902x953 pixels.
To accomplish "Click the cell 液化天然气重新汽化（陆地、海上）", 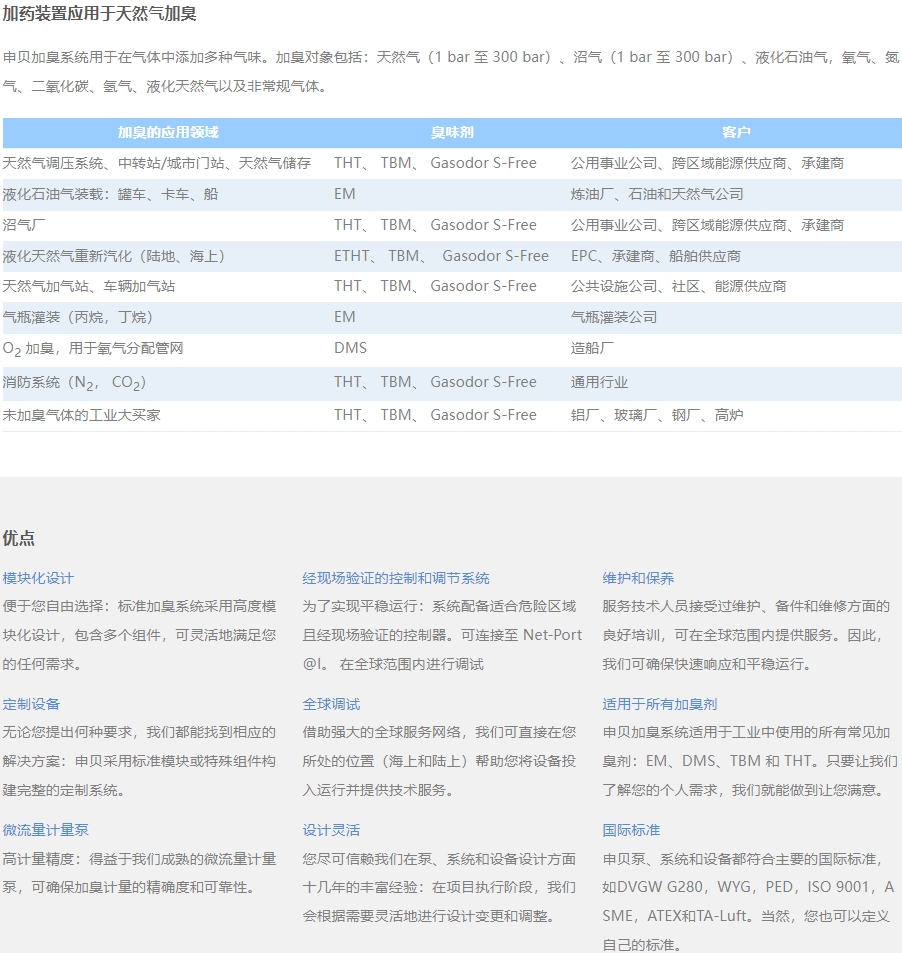I will click(x=114, y=256).
